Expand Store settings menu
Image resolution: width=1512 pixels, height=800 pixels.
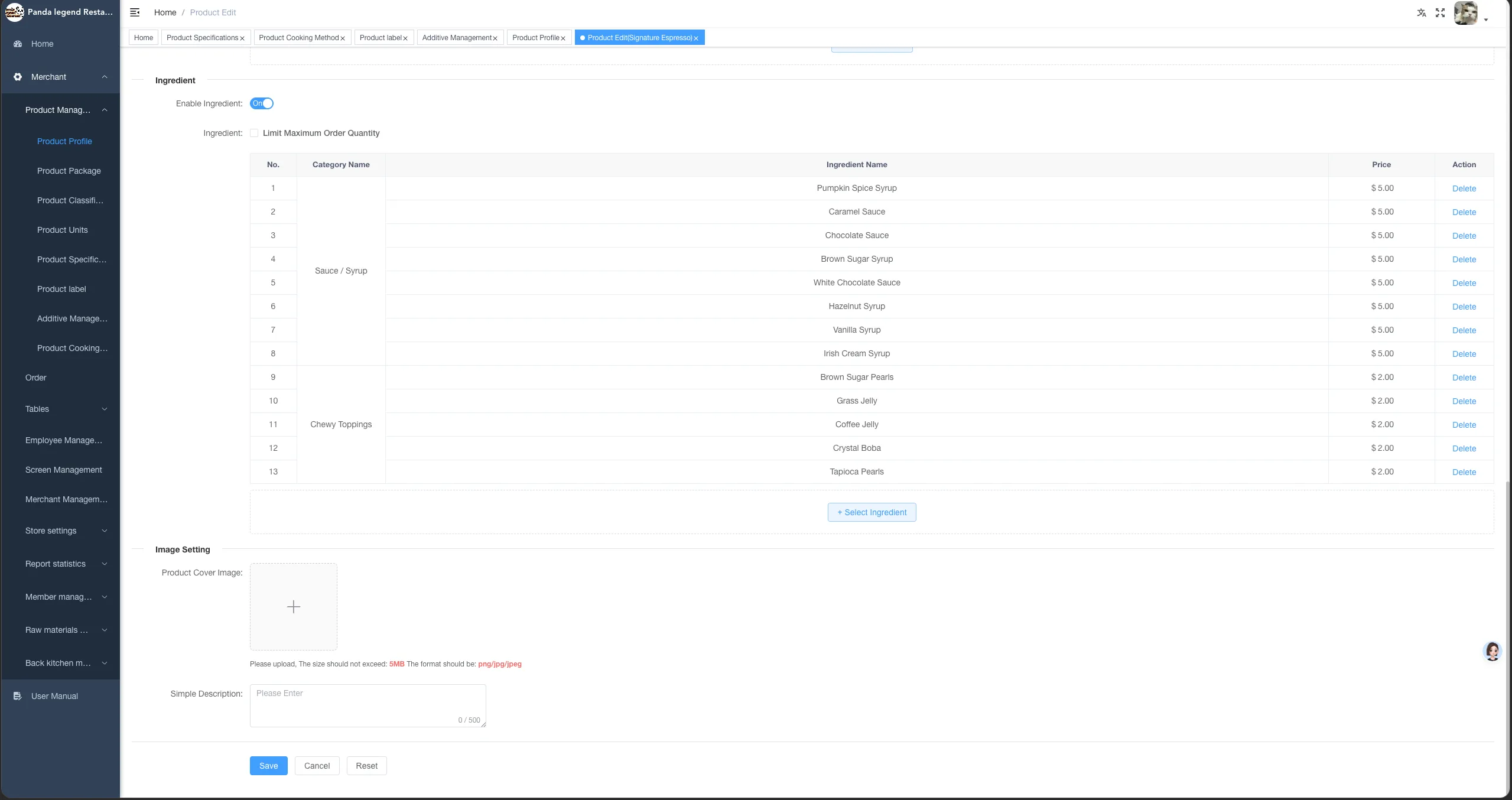click(105, 531)
